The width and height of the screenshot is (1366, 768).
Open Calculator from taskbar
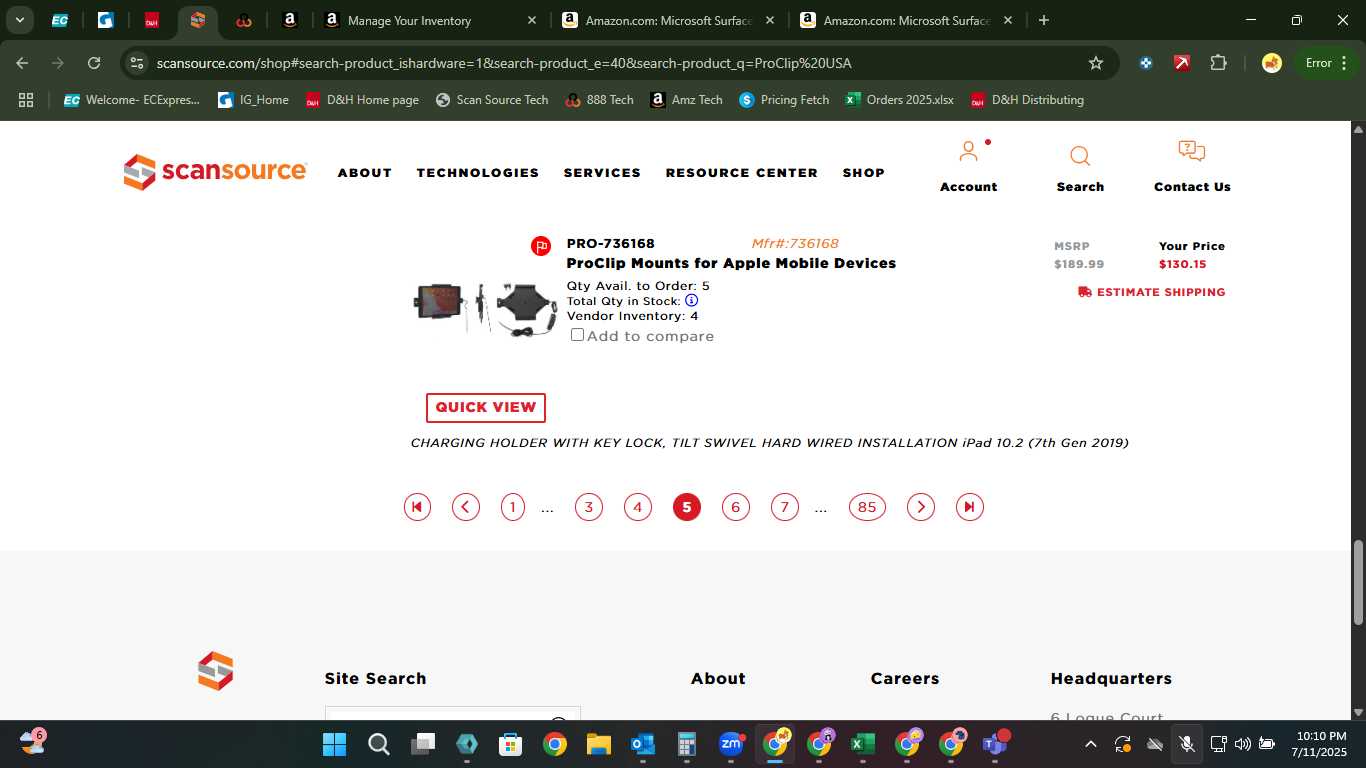[687, 744]
